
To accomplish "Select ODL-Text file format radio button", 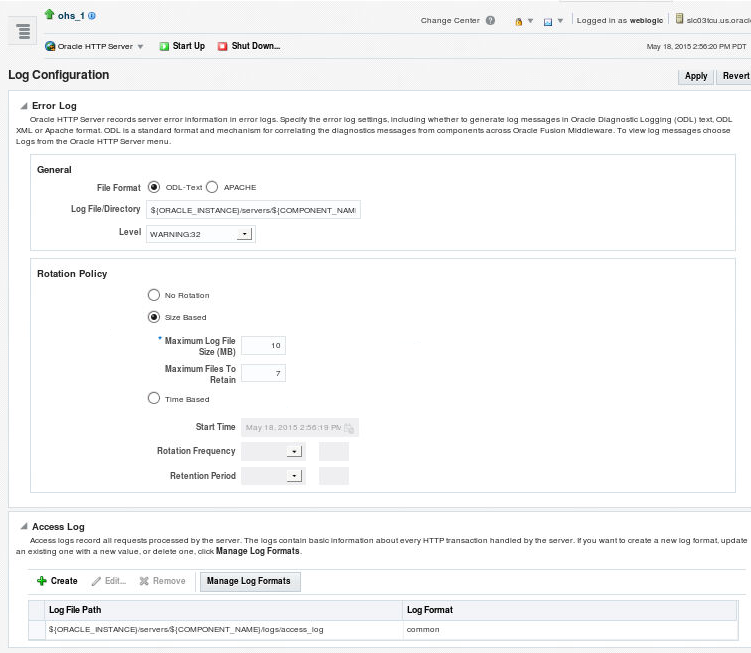I will pos(154,187).
